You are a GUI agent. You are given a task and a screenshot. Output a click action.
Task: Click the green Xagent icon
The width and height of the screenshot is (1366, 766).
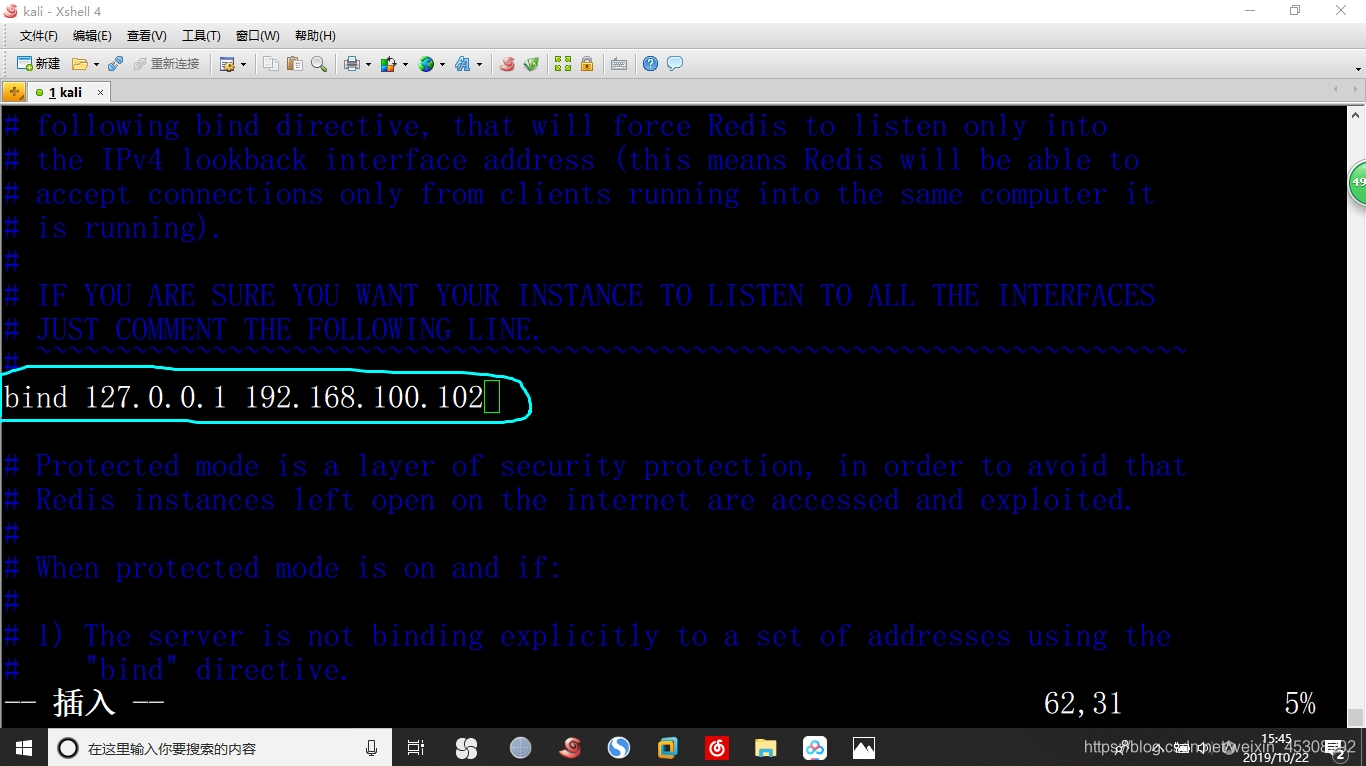tap(531, 64)
